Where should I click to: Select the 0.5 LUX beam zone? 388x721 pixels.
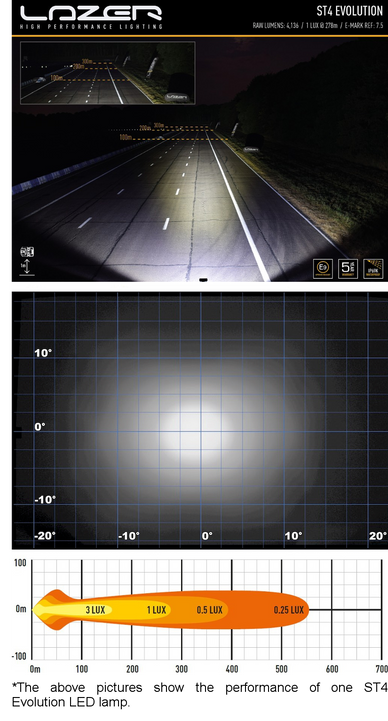[x=210, y=610]
